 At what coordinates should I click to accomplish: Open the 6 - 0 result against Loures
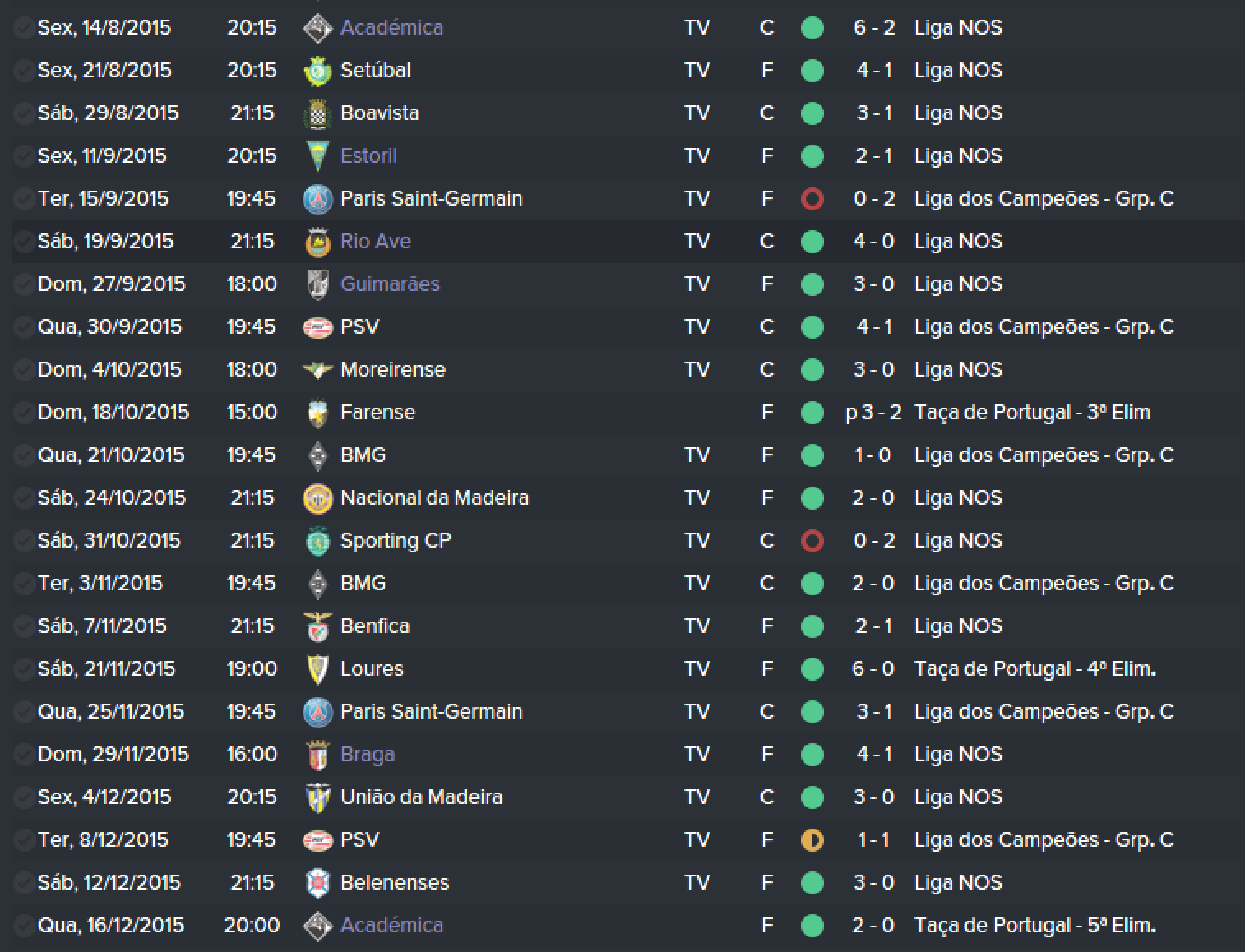(x=872, y=669)
